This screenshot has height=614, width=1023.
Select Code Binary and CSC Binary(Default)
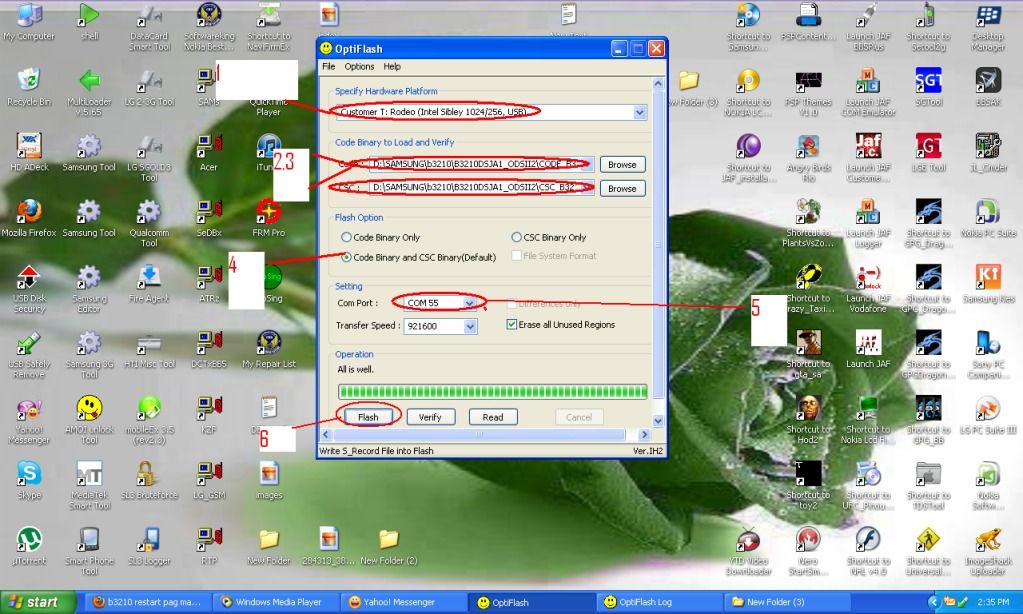(x=346, y=257)
